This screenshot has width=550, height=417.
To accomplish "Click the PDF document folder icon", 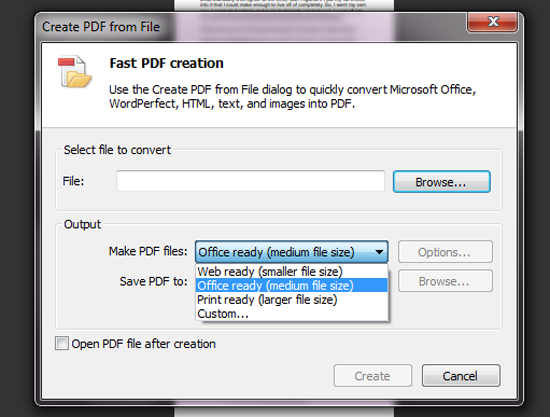I will [x=75, y=72].
